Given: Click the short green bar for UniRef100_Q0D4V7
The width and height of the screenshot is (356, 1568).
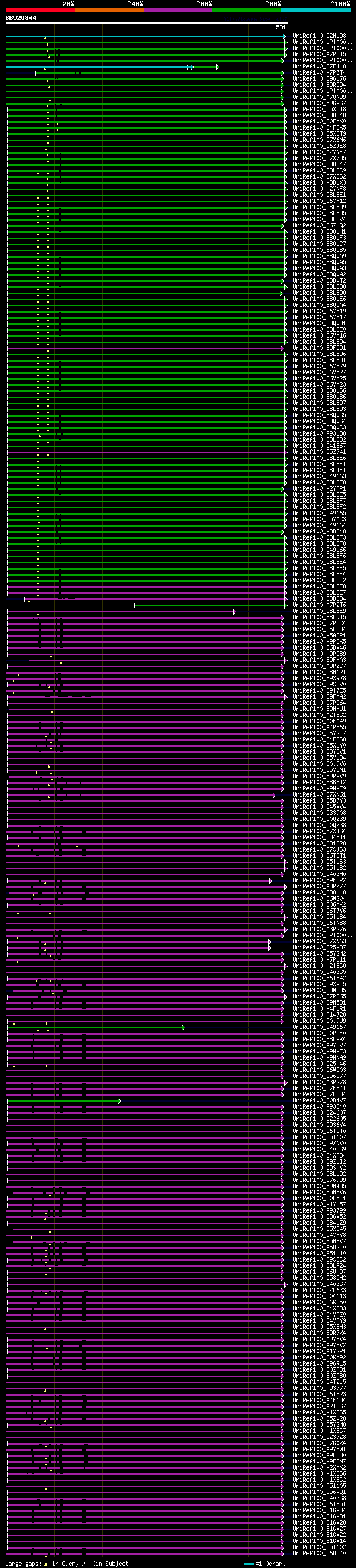Looking at the screenshot, I should click(64, 1101).
